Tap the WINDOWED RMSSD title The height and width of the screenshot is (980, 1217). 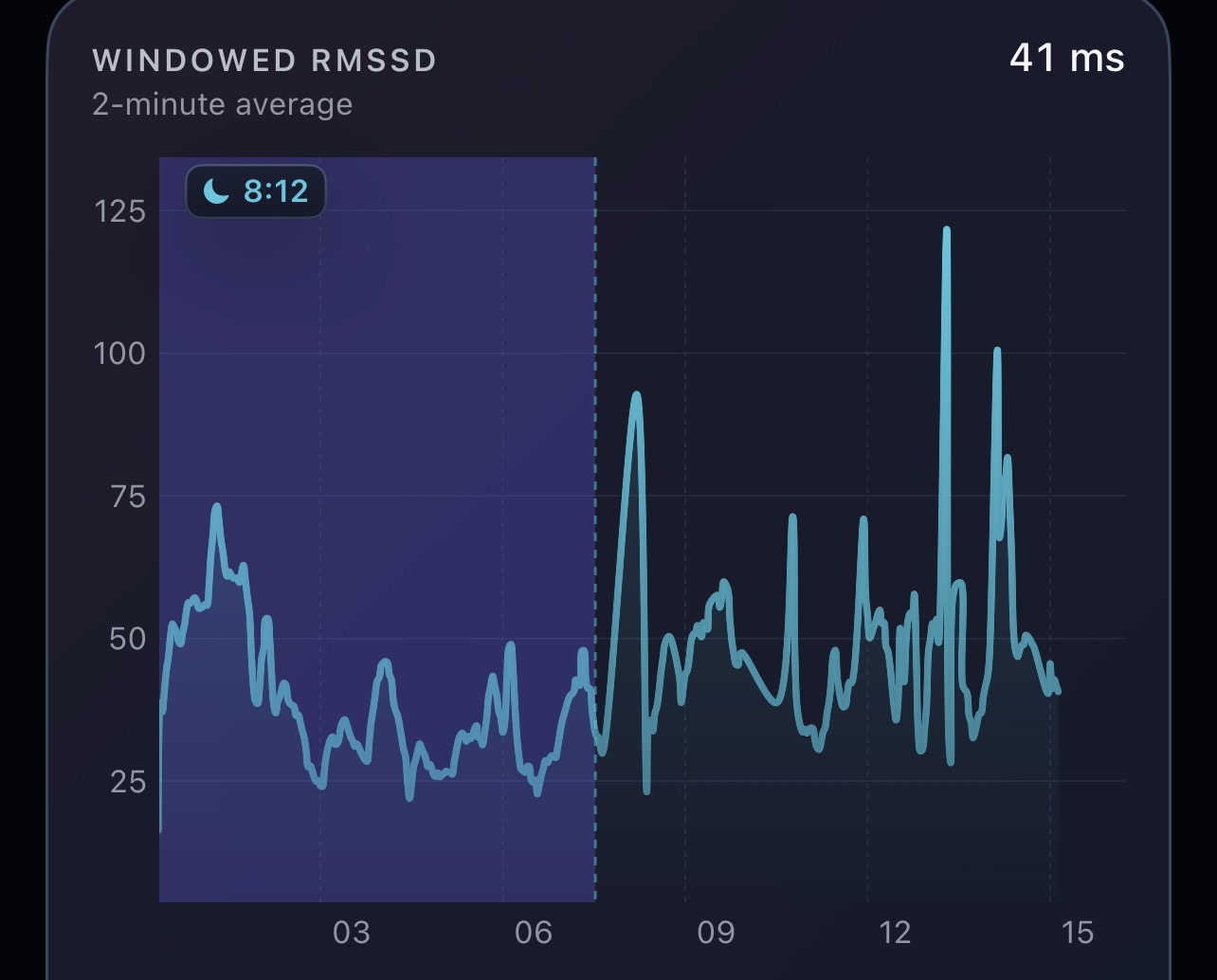(264, 61)
